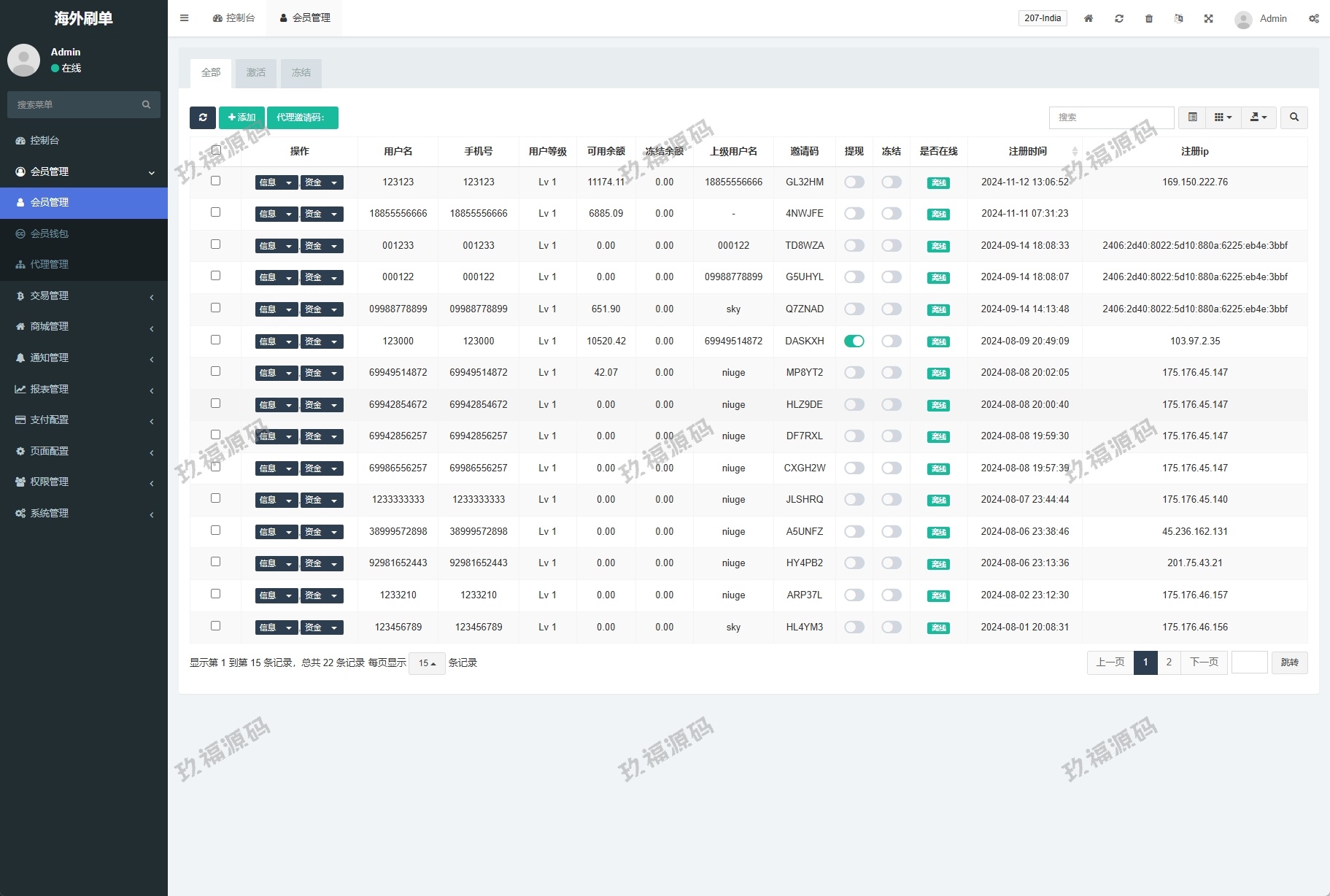Click the trash icon in top bar
Viewport: 1330px width, 896px height.
click(1148, 18)
